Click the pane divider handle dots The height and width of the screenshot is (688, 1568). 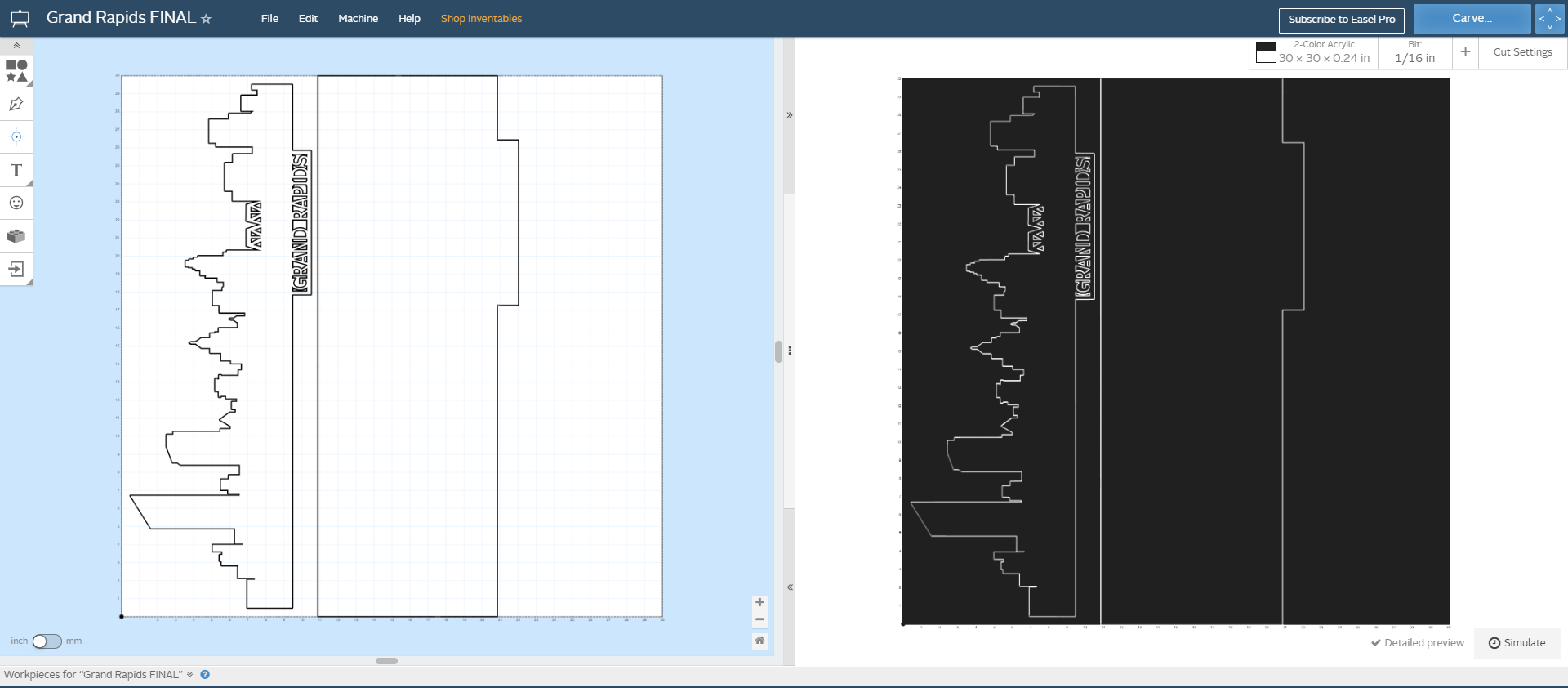coord(790,351)
